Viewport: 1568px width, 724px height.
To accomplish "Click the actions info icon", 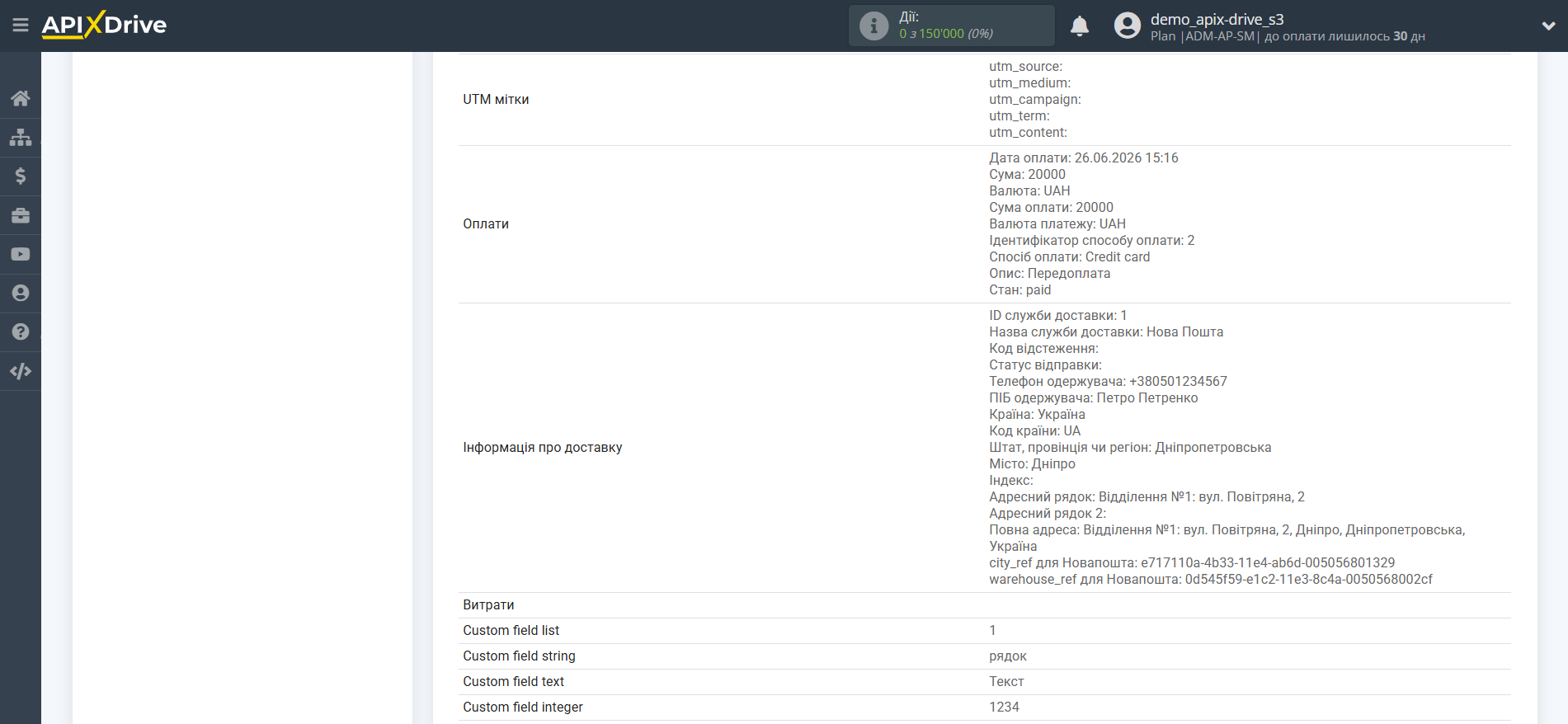I will [x=873, y=26].
